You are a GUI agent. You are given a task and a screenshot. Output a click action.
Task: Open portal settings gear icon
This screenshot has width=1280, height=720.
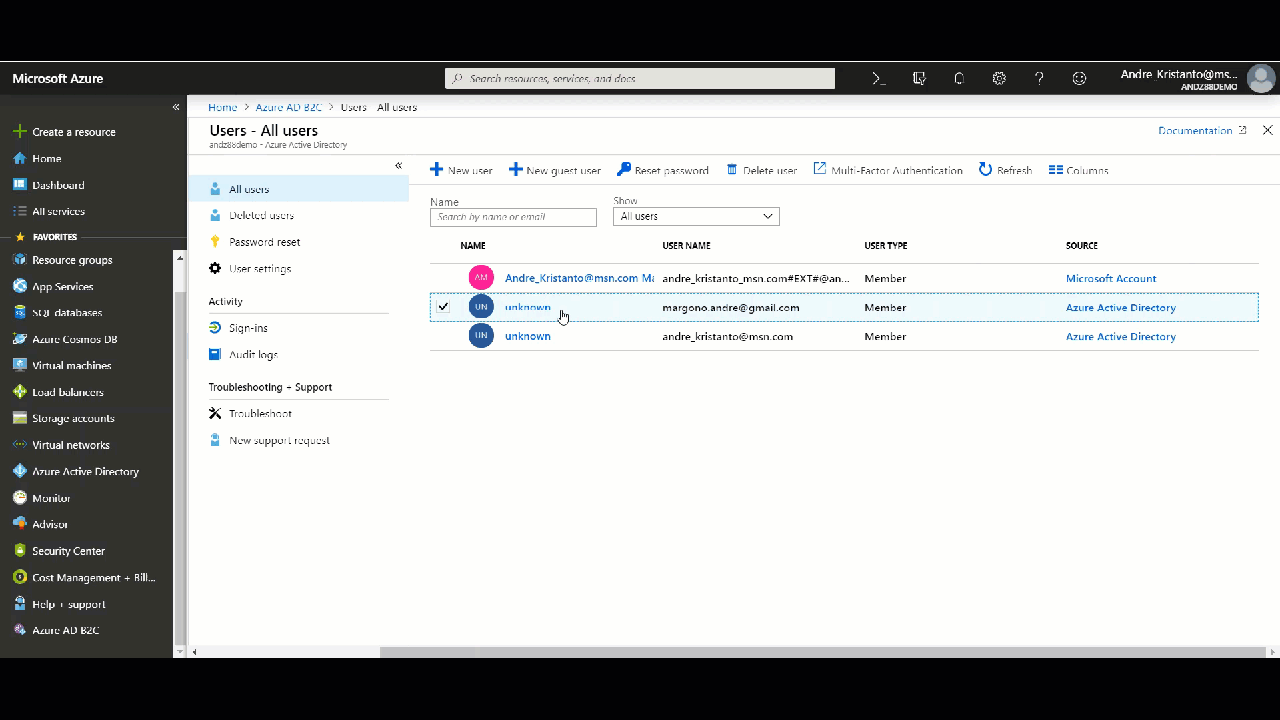(999, 78)
